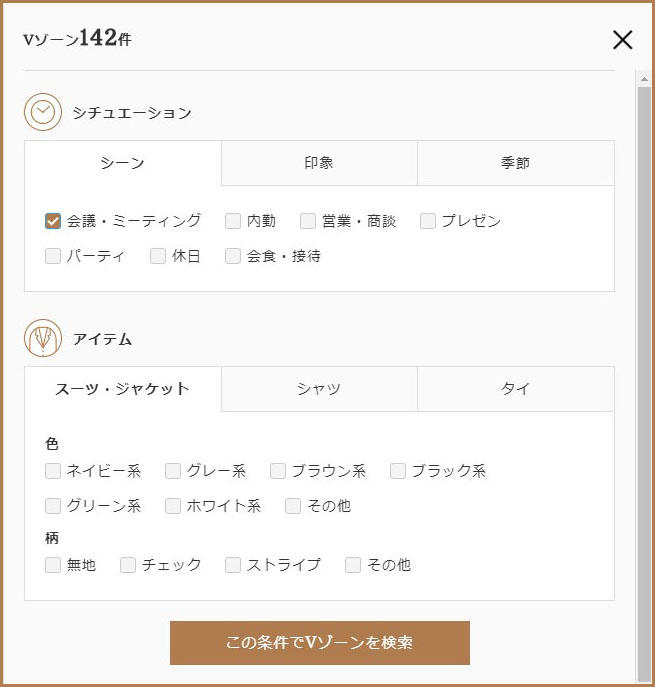Check the ネイビー系 color option
Image resolution: width=655 pixels, height=687 pixels.
[x=54, y=471]
